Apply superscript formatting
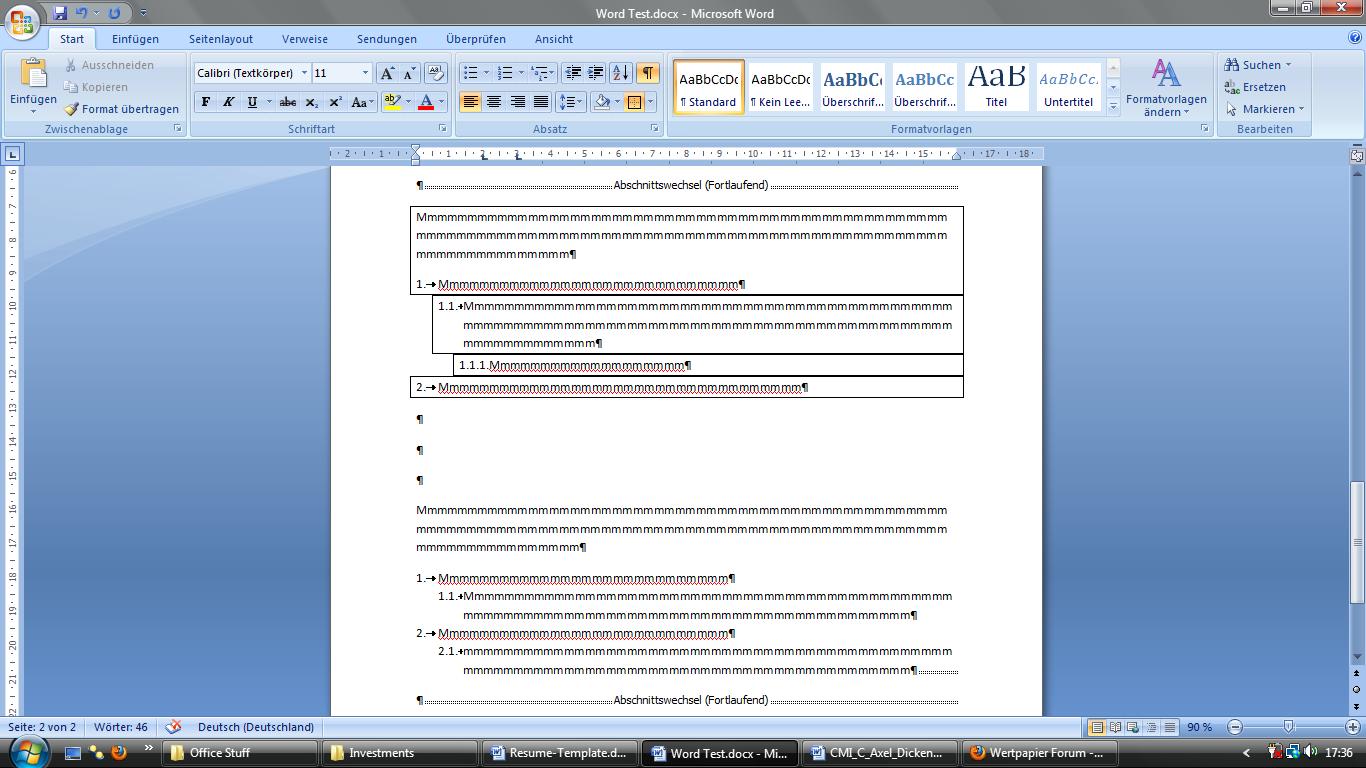This screenshot has width=1366, height=768. 335,102
